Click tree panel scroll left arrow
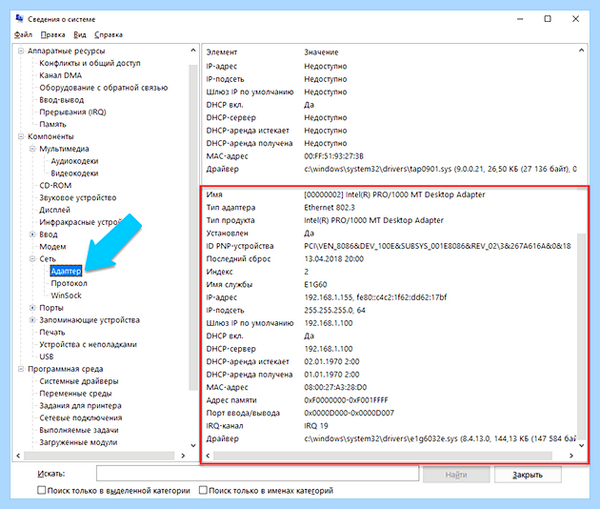The width and height of the screenshot is (600, 509). click(18, 455)
